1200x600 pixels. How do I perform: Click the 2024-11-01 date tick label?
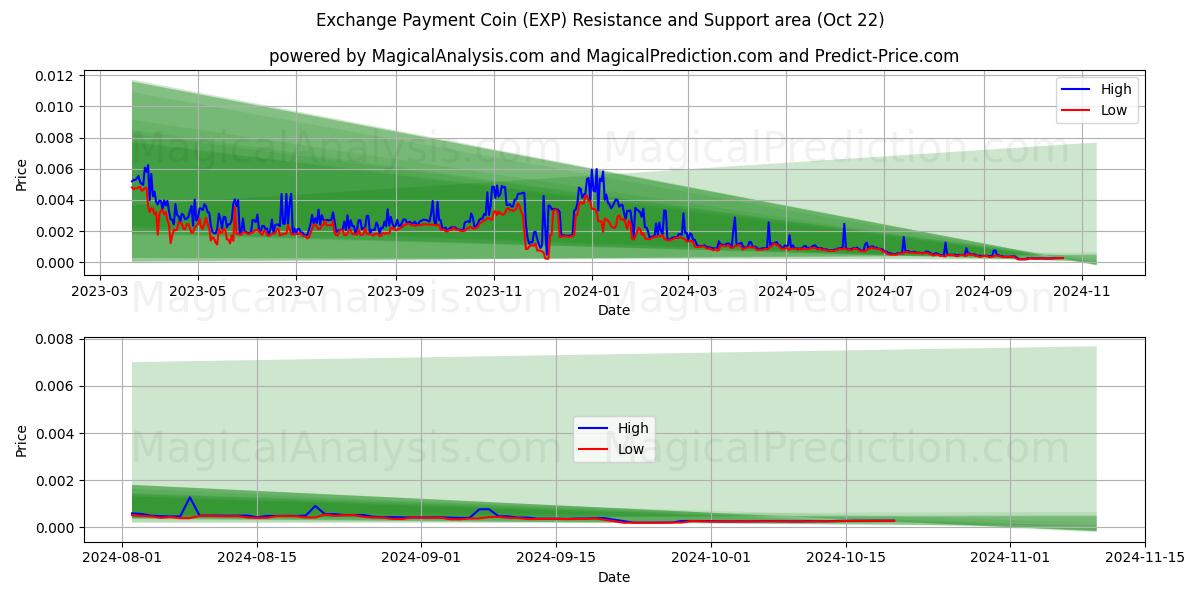click(1010, 557)
